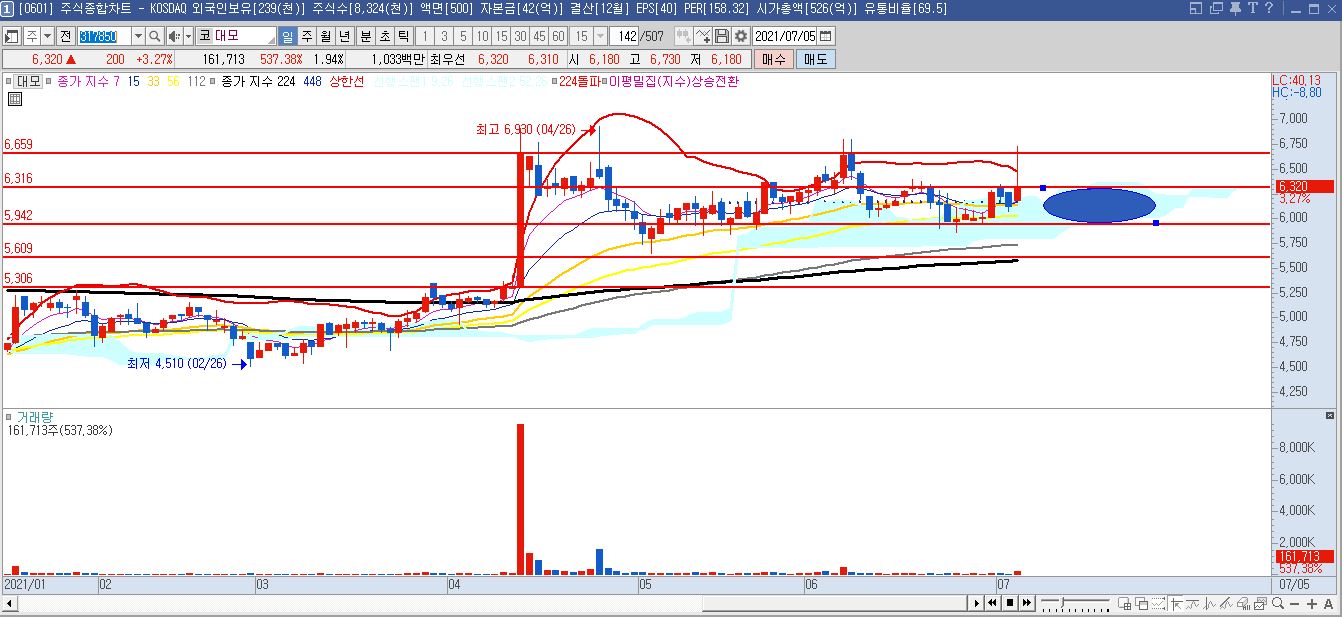This screenshot has width=1342, height=617.
Task: Click the duplicate-window icon in the title bar
Action: [x=1216, y=8]
